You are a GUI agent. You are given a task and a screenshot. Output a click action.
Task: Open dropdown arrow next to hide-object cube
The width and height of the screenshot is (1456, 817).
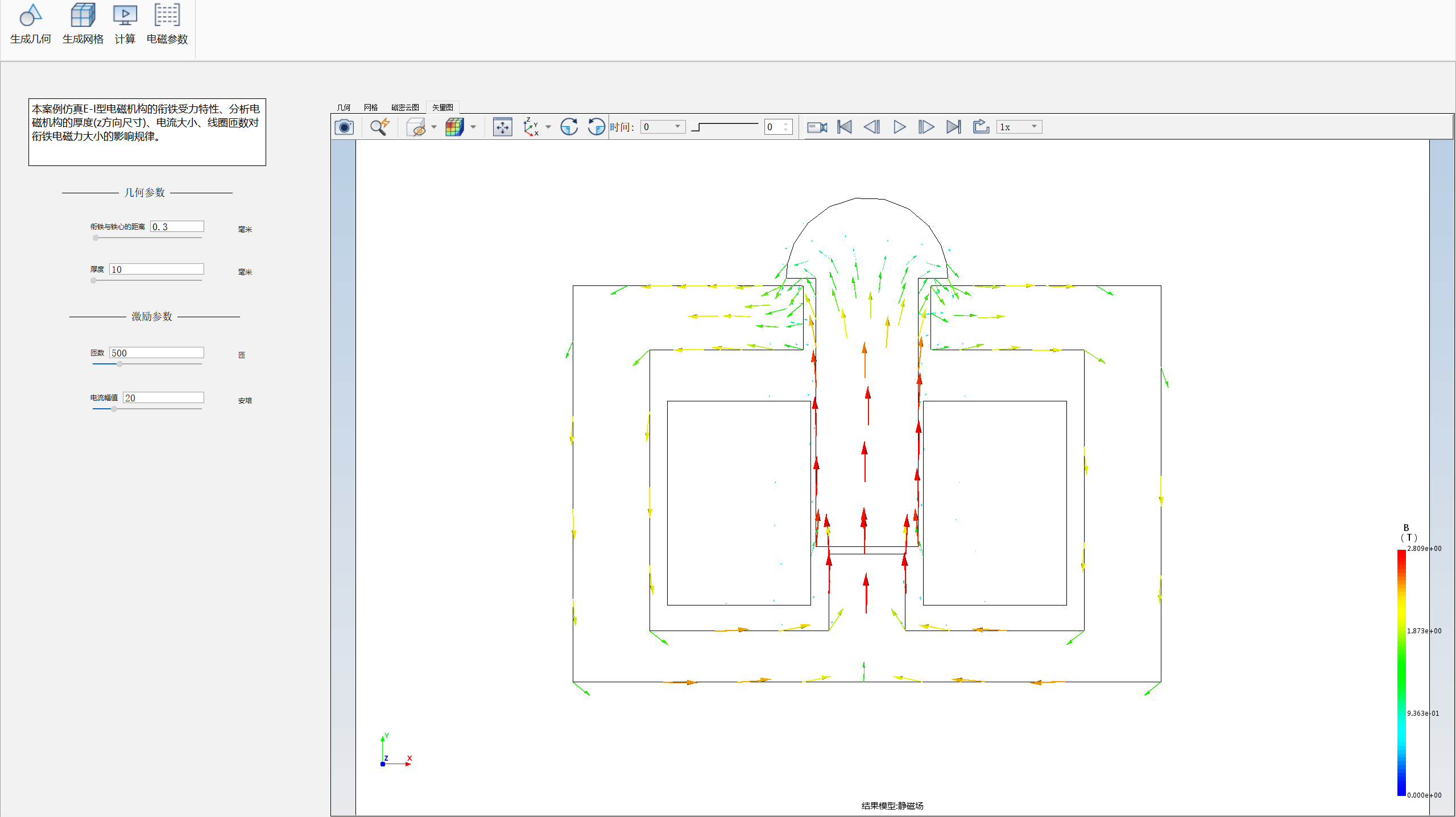point(434,127)
